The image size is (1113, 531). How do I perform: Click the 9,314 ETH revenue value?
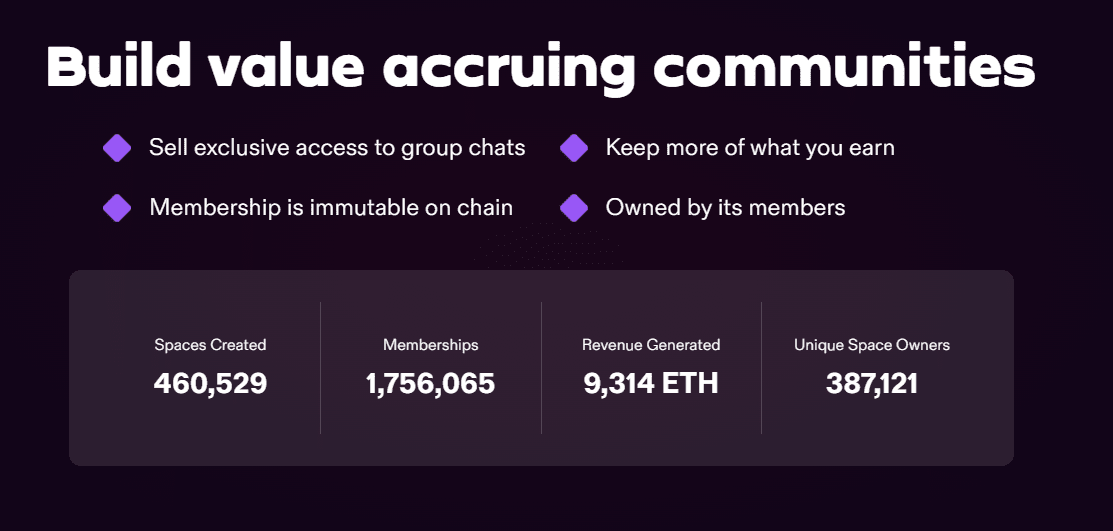coord(651,383)
